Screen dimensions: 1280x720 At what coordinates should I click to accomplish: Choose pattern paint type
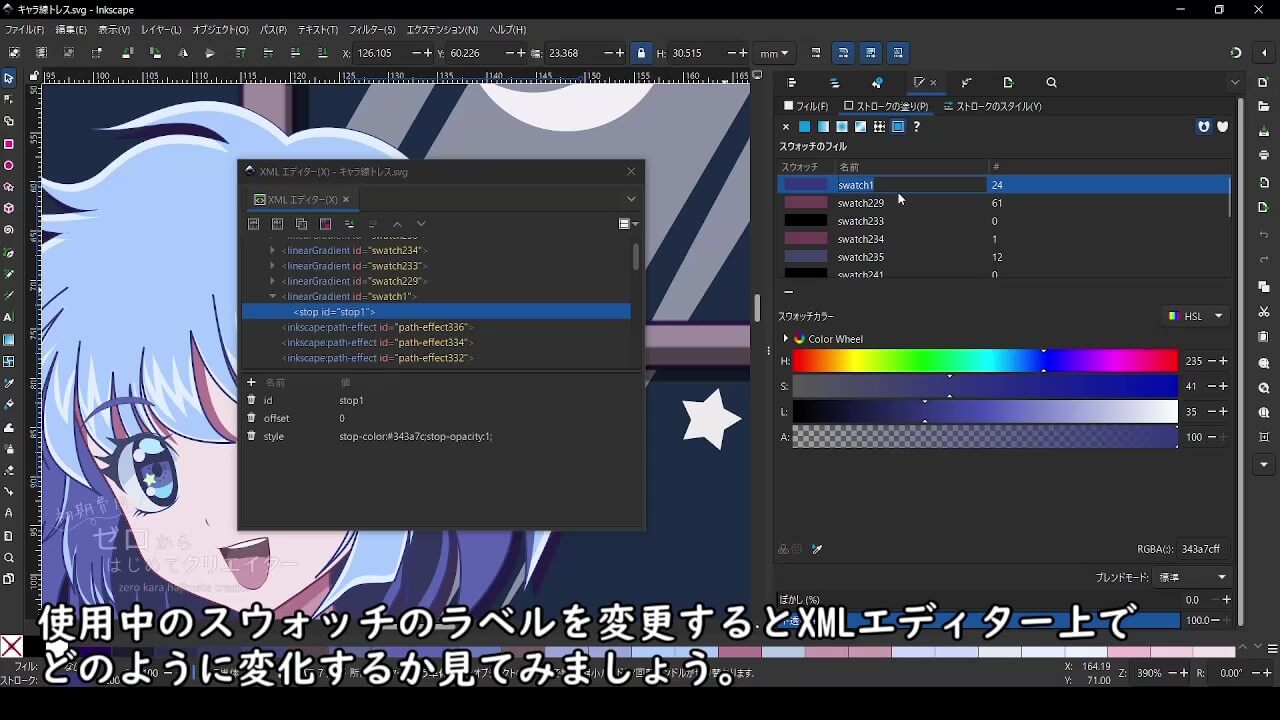(x=879, y=127)
